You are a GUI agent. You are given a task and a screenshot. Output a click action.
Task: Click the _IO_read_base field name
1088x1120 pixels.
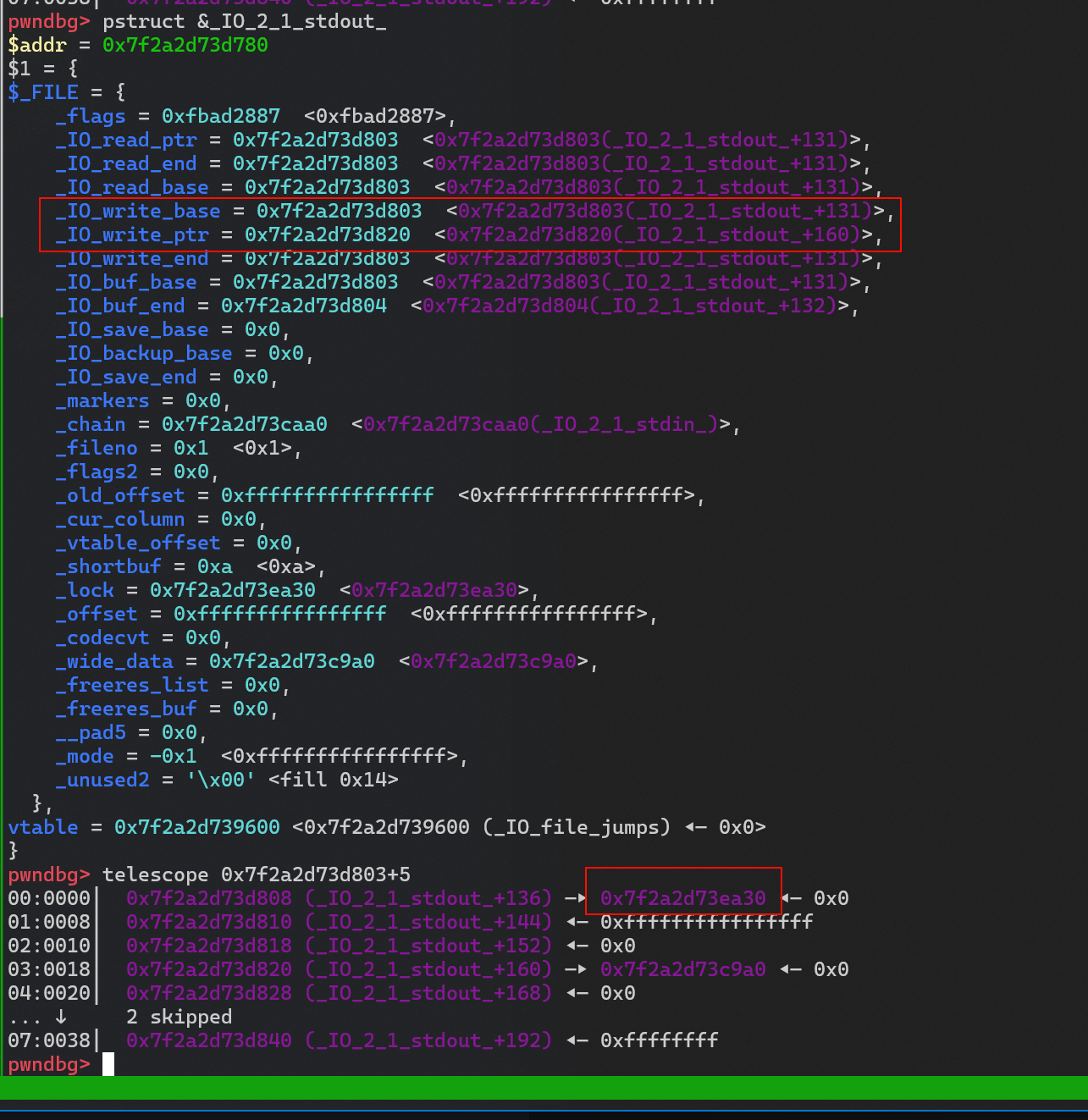[x=132, y=187]
